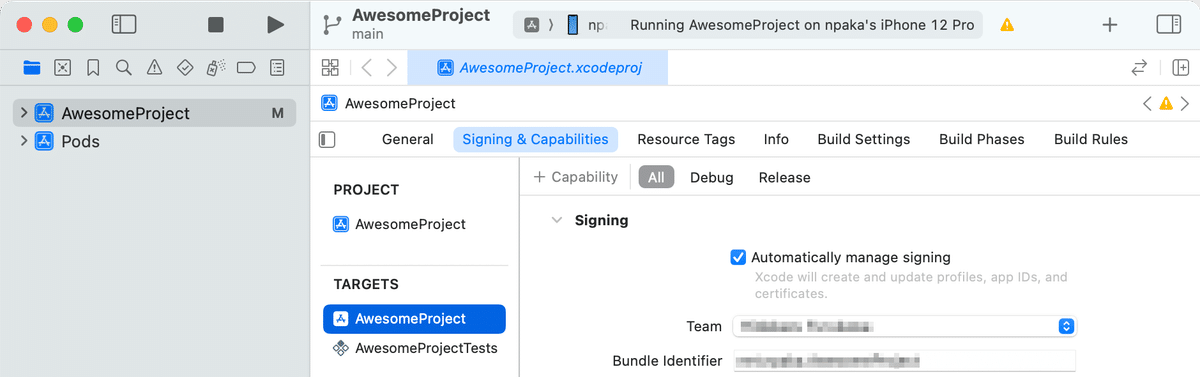The image size is (1200, 377).
Task: Stop the running build
Action: [216, 24]
